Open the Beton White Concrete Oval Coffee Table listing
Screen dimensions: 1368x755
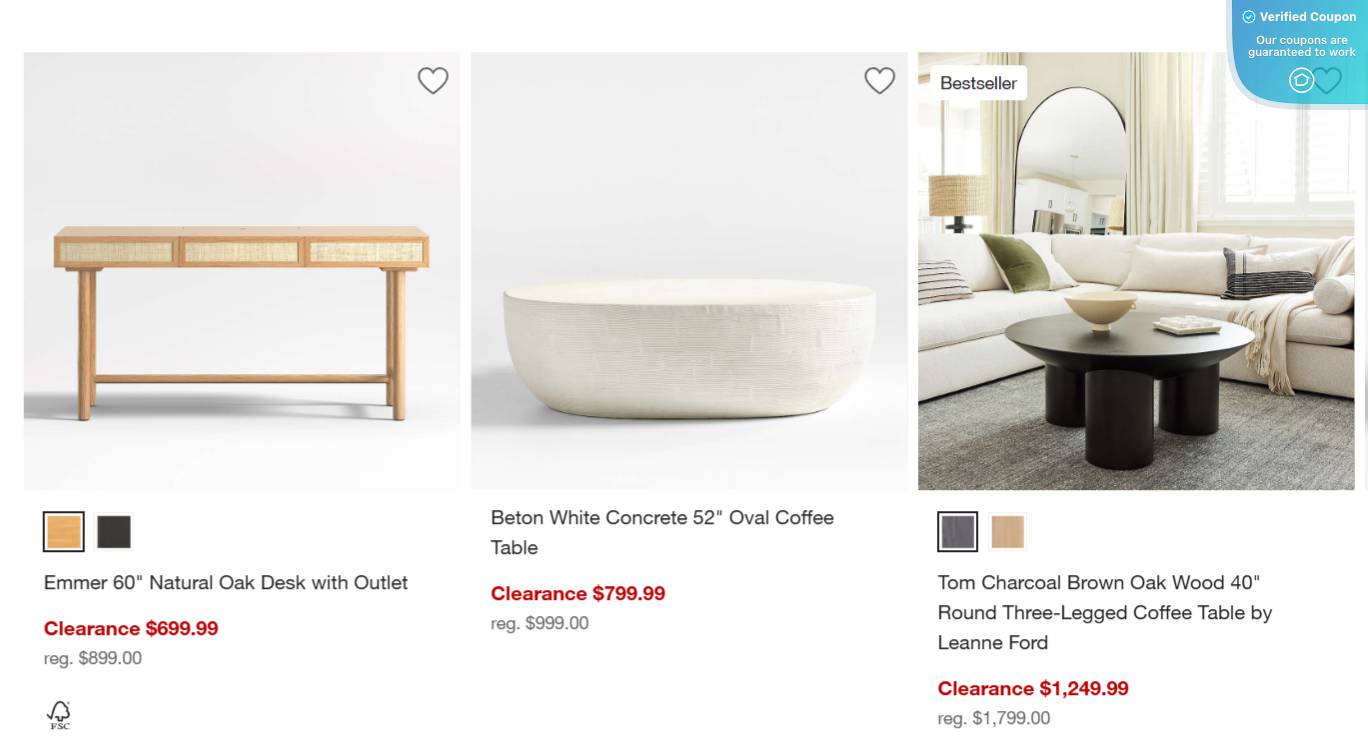tap(662, 532)
